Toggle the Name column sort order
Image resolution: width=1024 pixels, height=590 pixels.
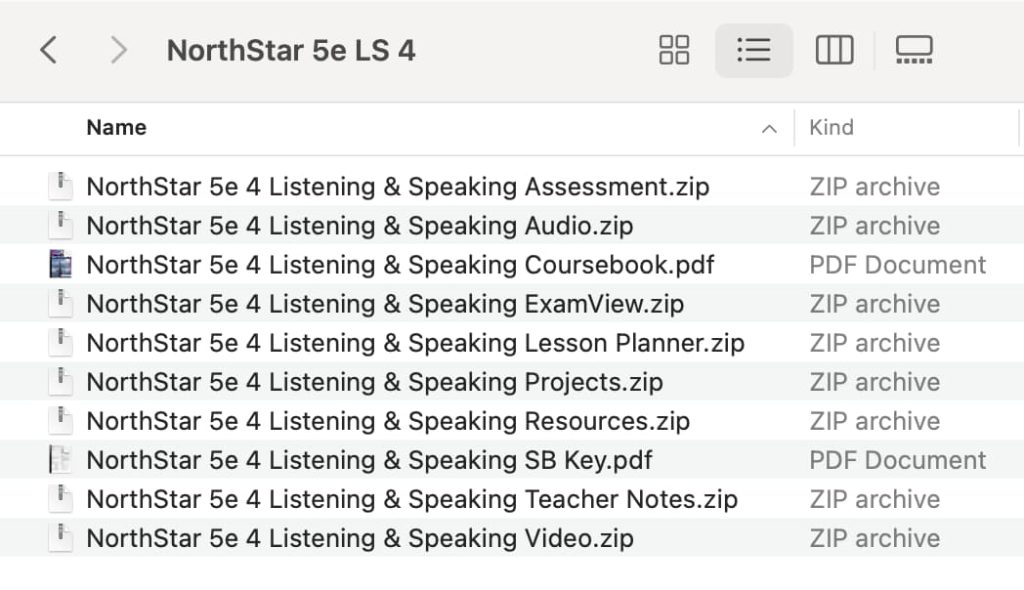[x=116, y=127]
